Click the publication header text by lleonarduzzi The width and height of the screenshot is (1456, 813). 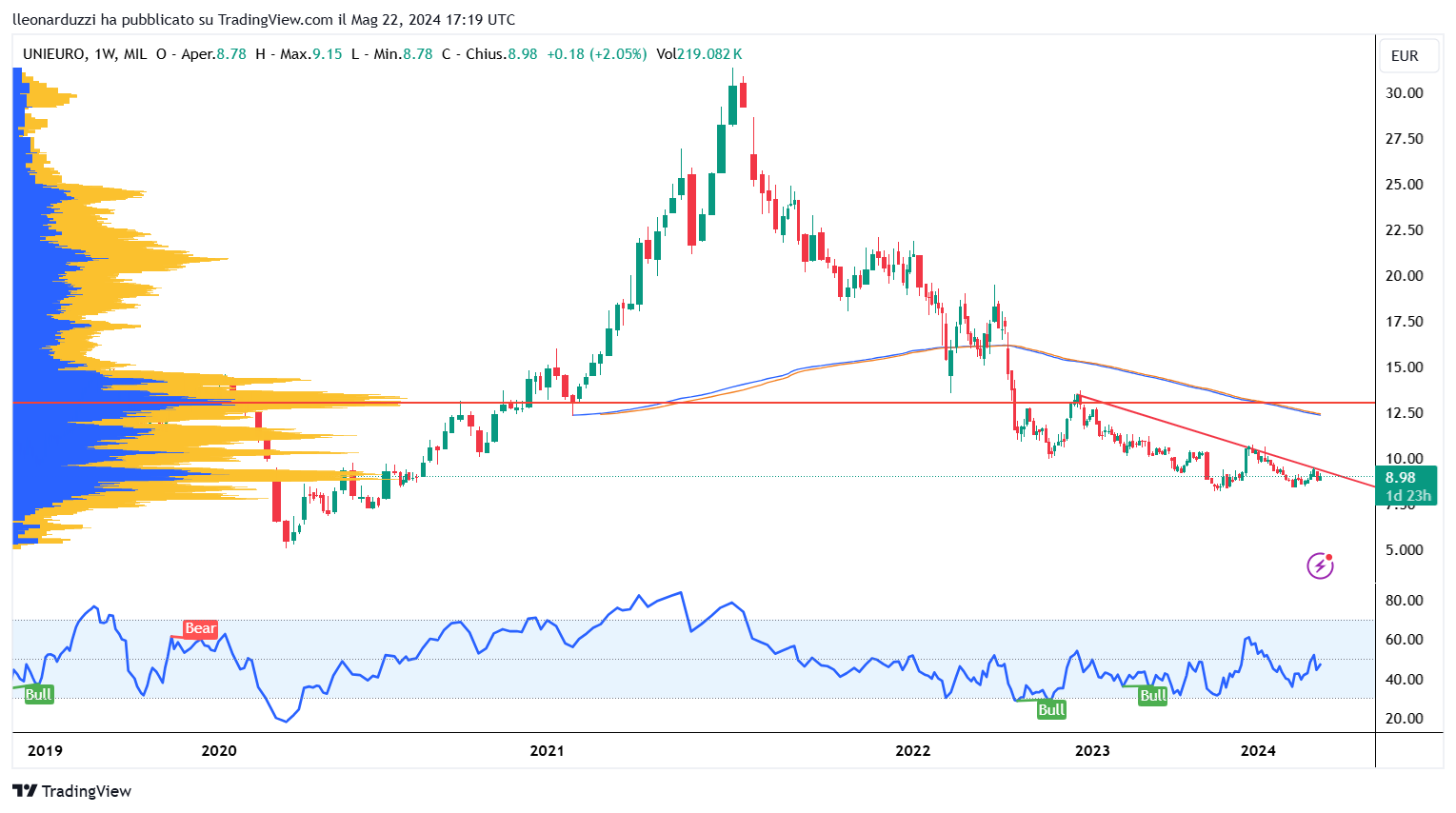[x=264, y=19]
